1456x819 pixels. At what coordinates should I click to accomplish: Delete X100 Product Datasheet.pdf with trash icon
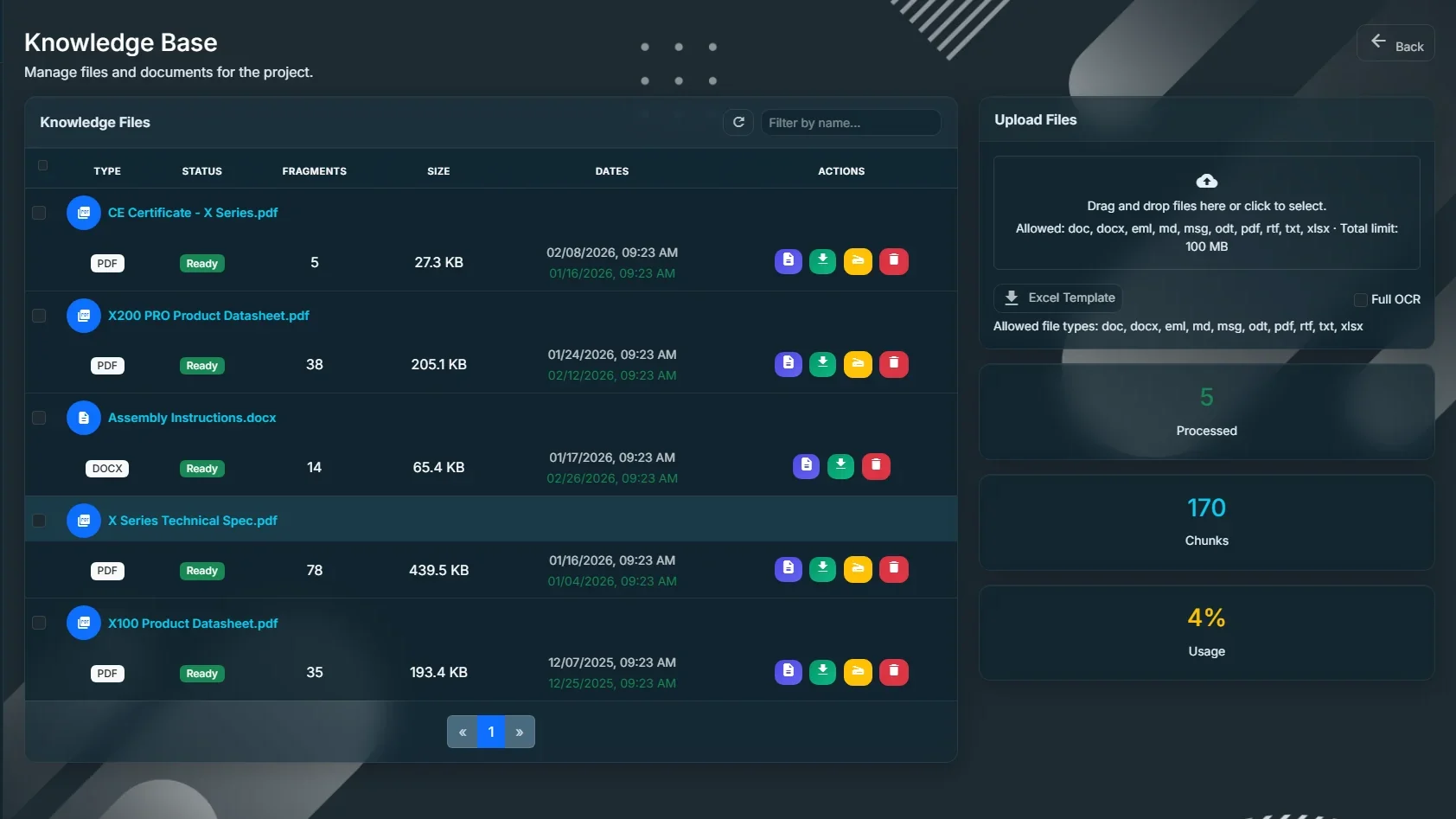tap(894, 672)
